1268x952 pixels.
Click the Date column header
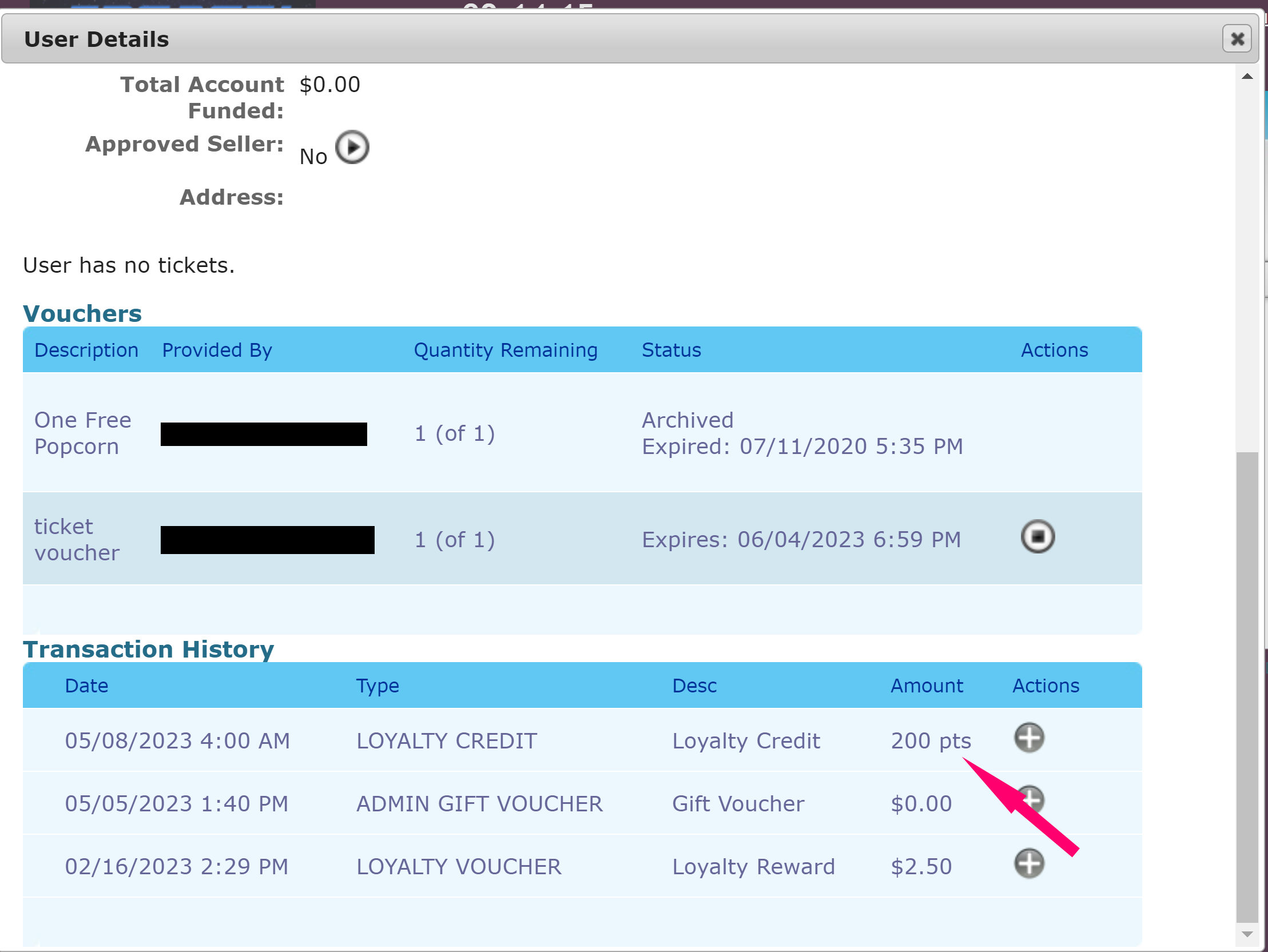click(86, 686)
